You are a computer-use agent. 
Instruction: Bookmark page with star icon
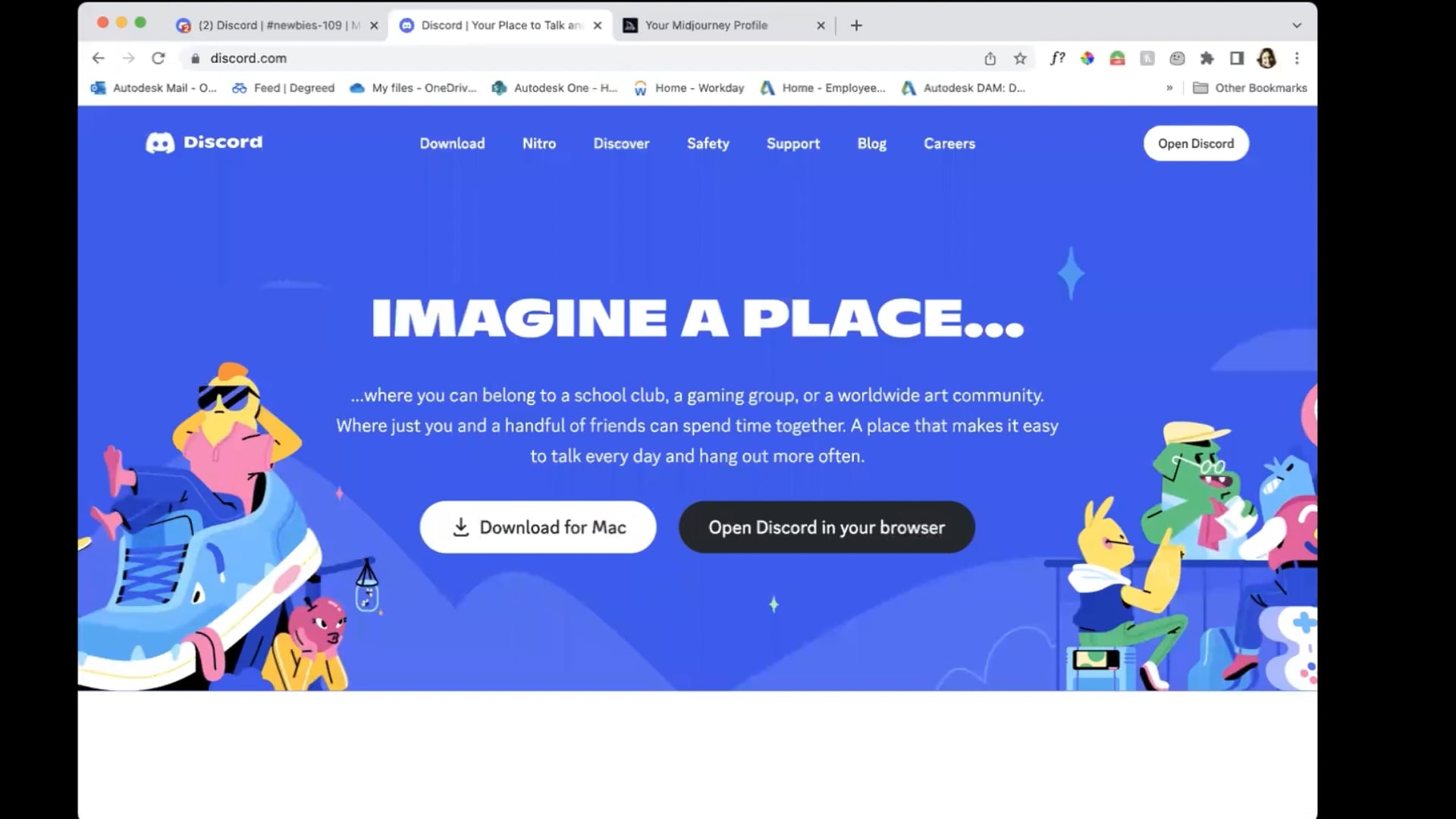tap(1020, 58)
